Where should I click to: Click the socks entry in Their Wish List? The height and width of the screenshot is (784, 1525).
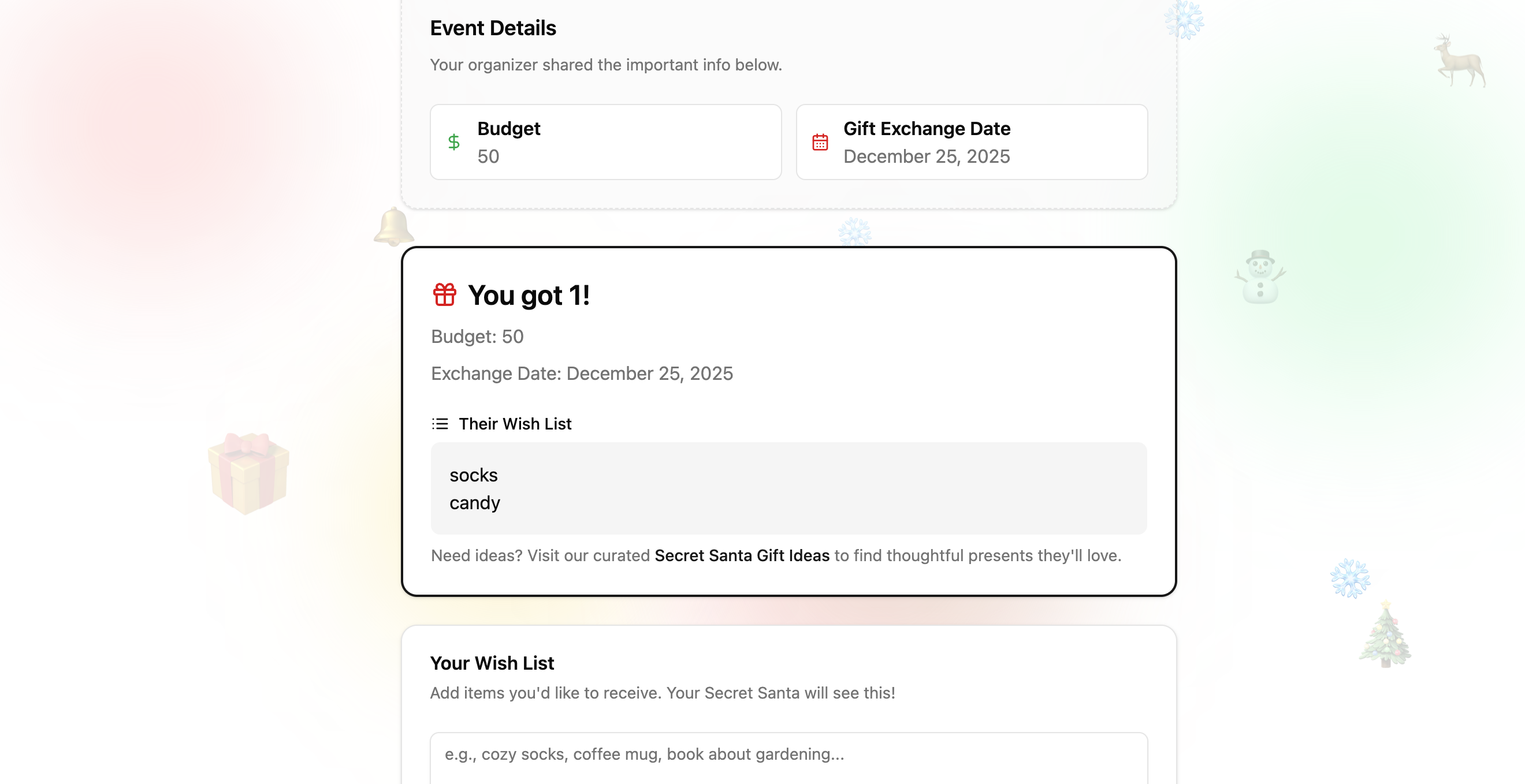pos(474,475)
